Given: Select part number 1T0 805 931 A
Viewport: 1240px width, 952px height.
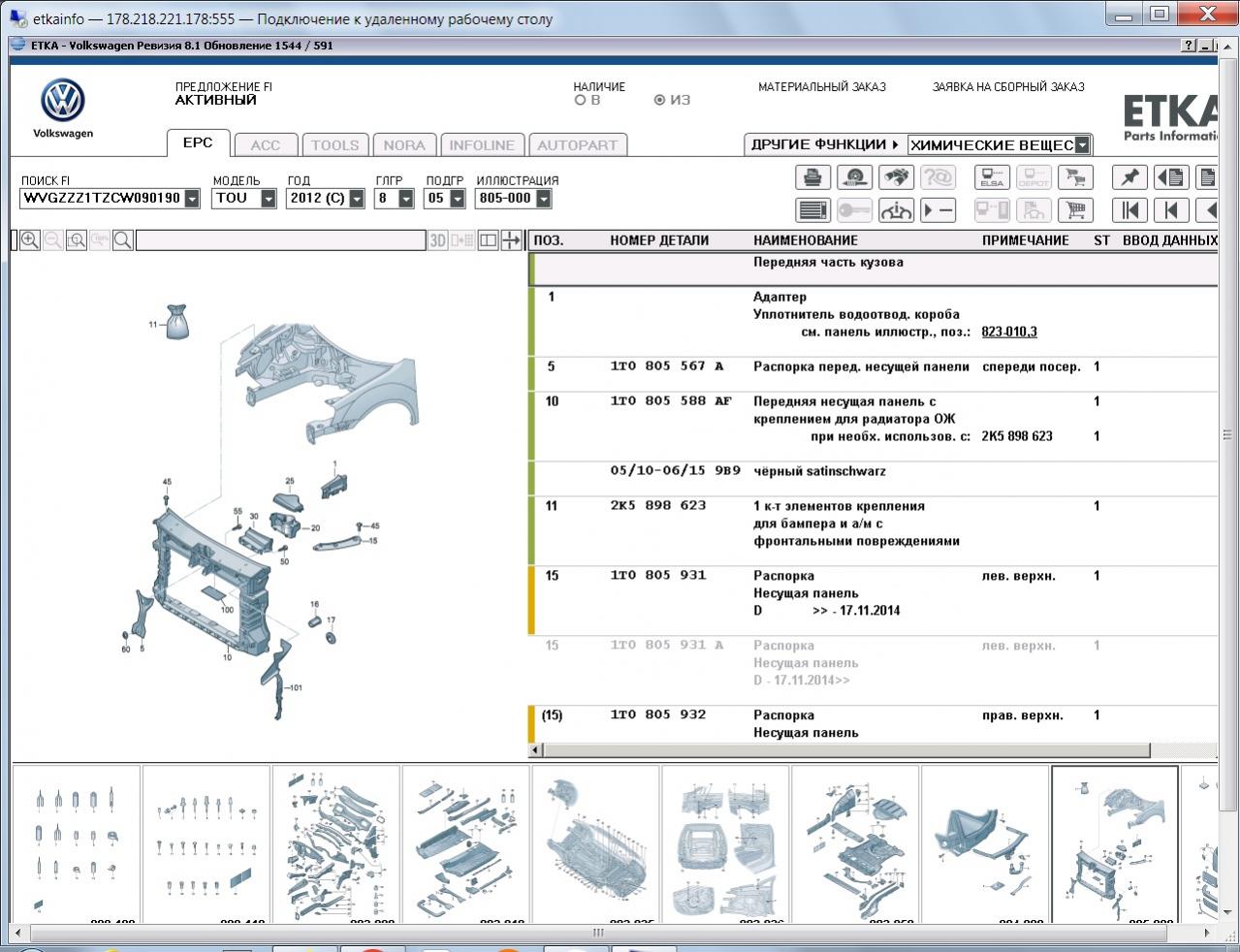Looking at the screenshot, I should [667, 646].
